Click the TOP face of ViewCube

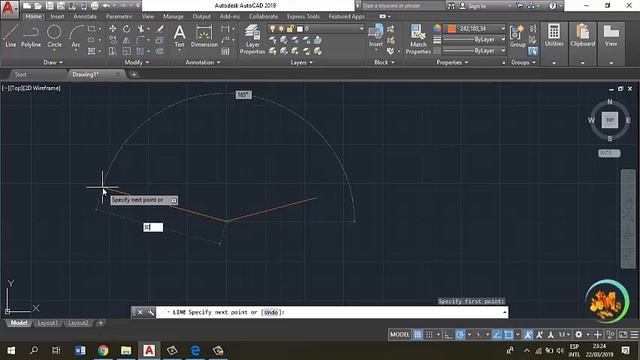[610, 120]
